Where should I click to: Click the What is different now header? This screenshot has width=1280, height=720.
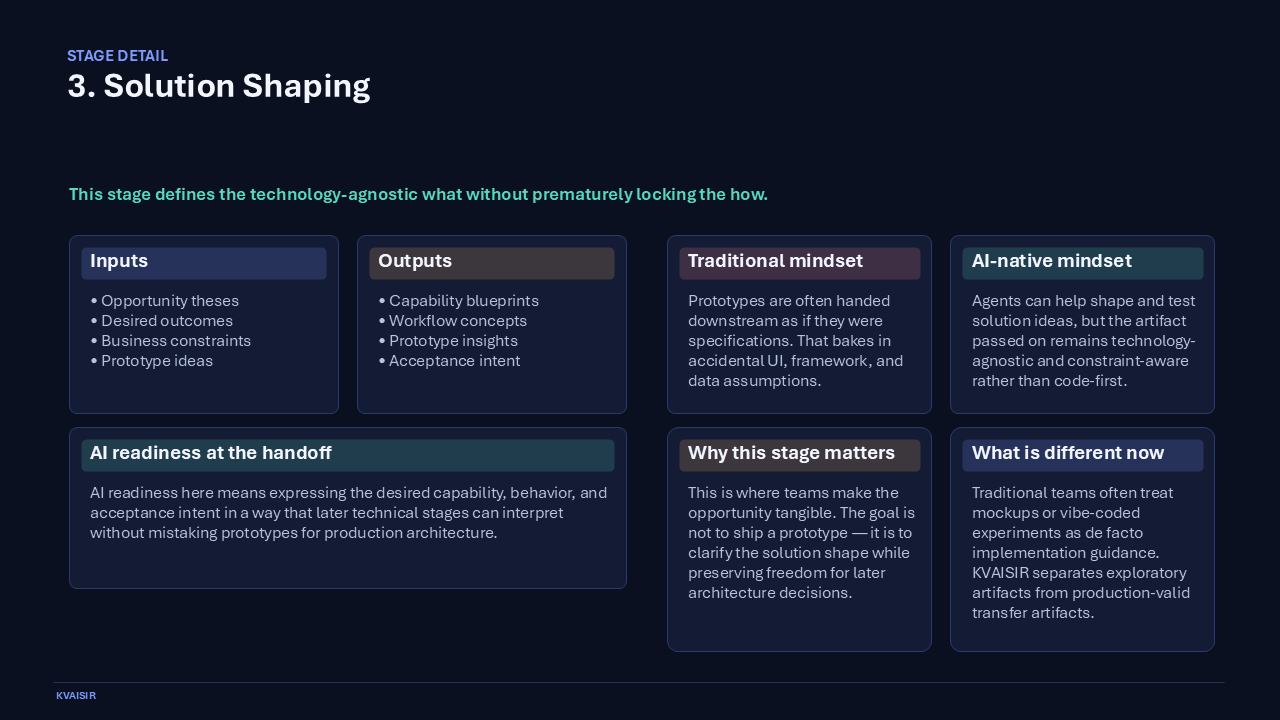tap(1068, 453)
